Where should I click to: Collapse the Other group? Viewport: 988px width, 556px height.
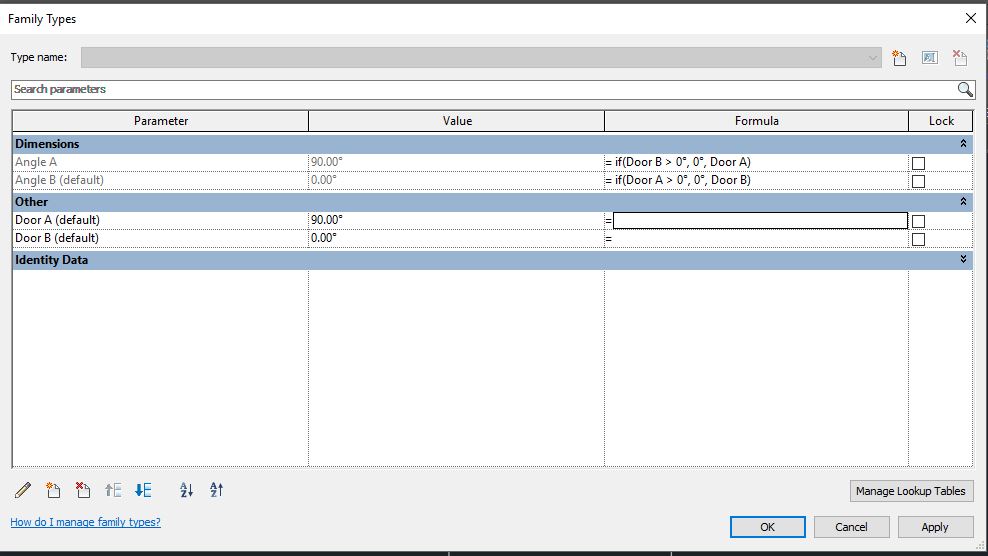pos(963,202)
